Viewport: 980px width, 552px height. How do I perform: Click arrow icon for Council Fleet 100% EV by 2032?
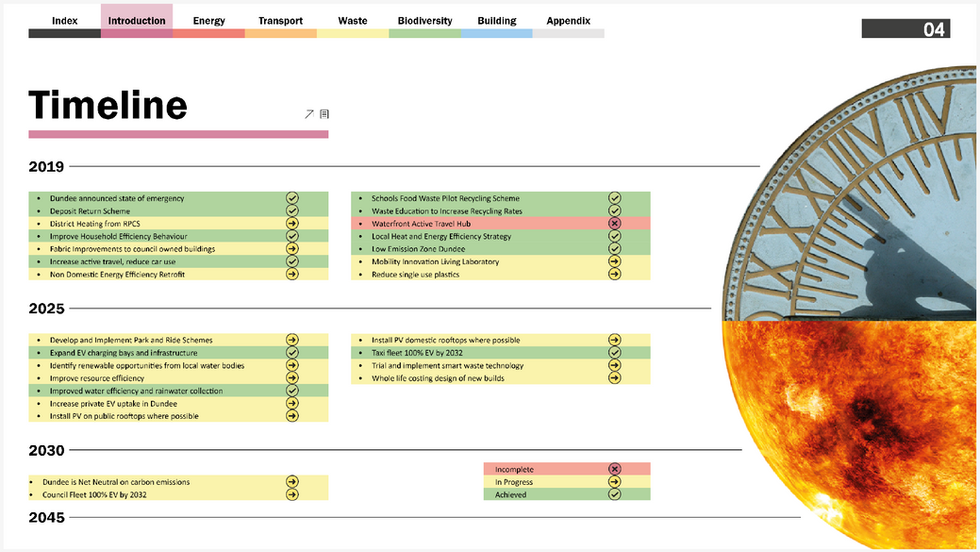292,494
